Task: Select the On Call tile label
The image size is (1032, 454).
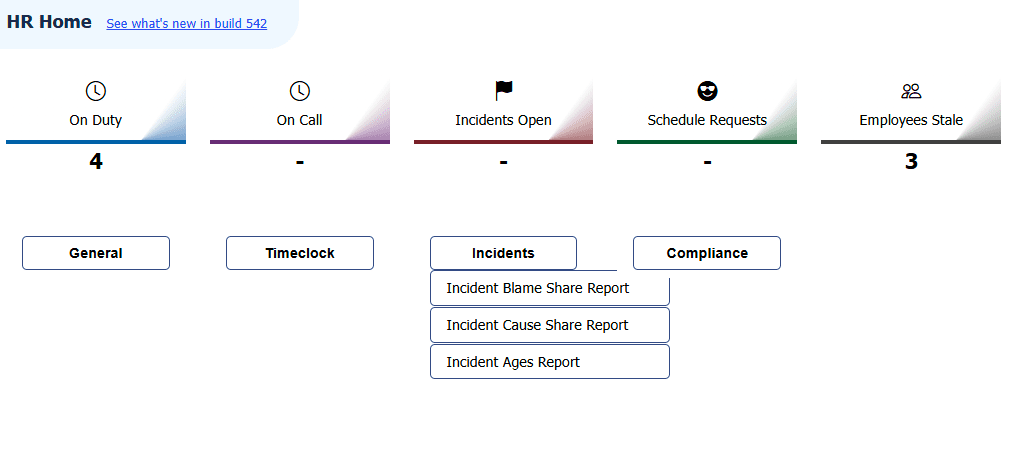Action: click(x=299, y=120)
